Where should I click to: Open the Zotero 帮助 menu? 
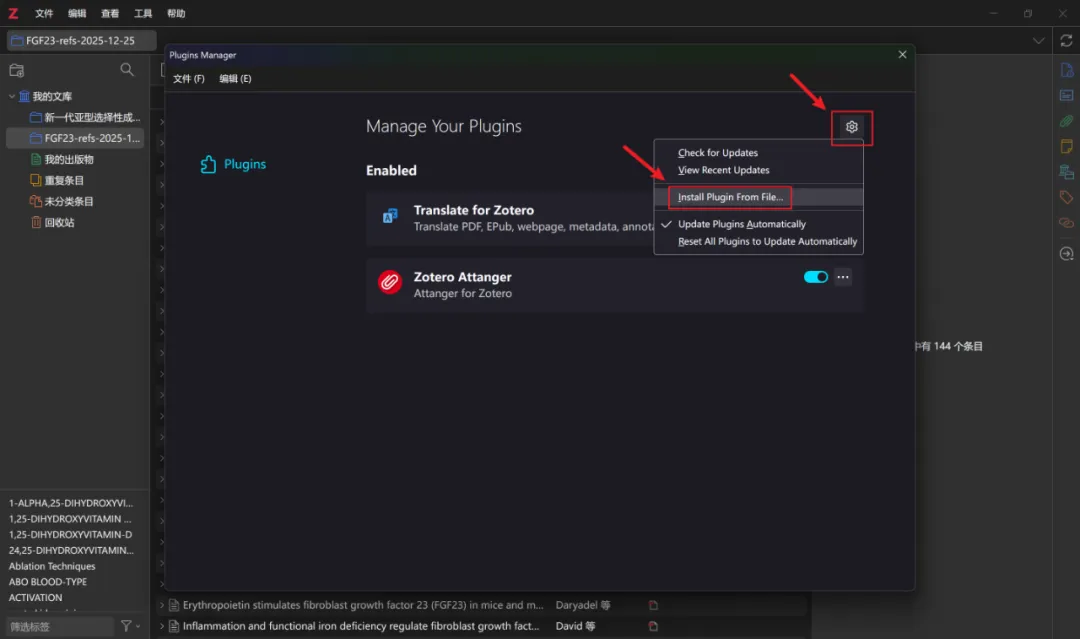pyautogui.click(x=176, y=13)
